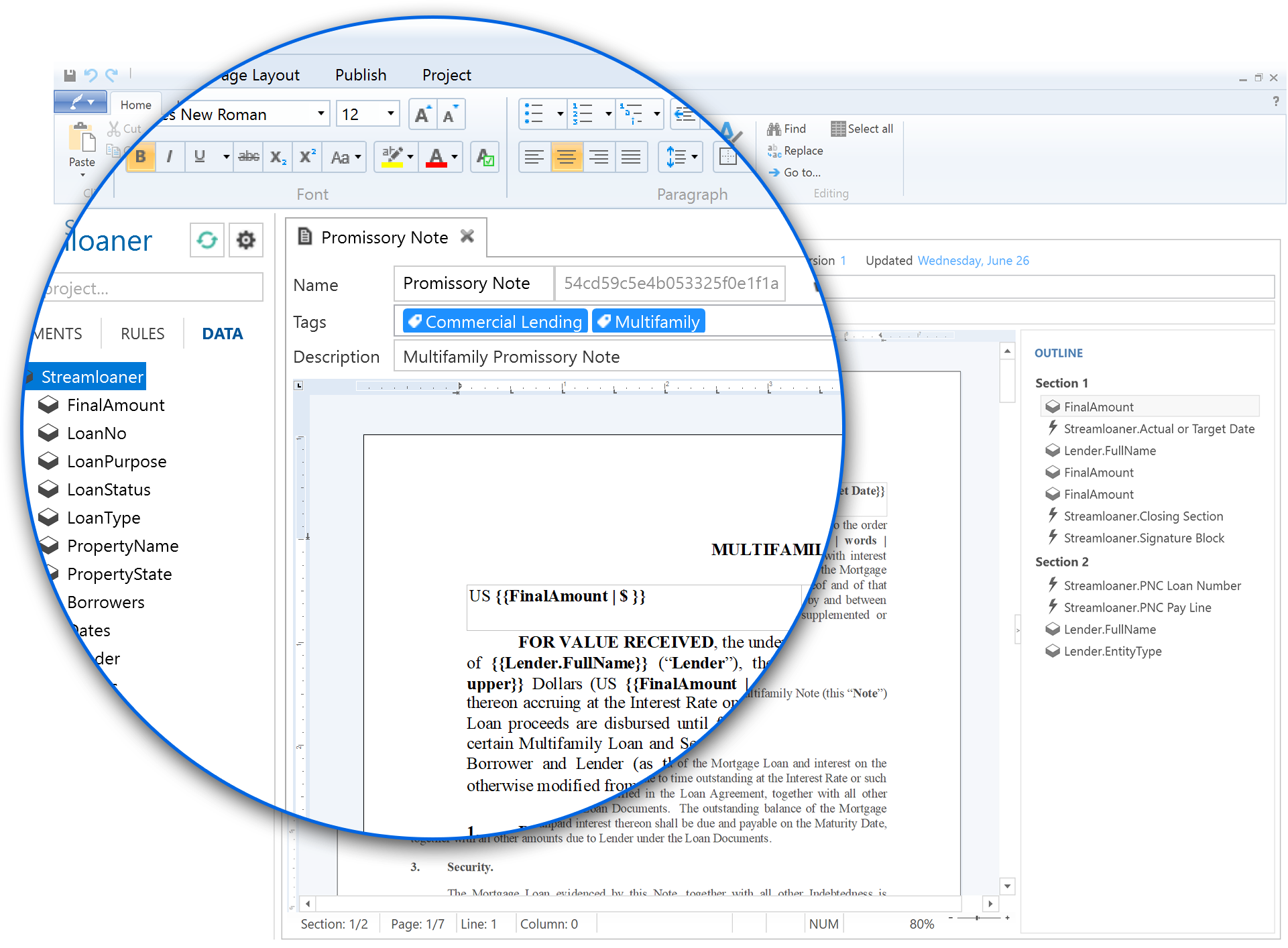Toggle Italic formatting button

coord(170,157)
